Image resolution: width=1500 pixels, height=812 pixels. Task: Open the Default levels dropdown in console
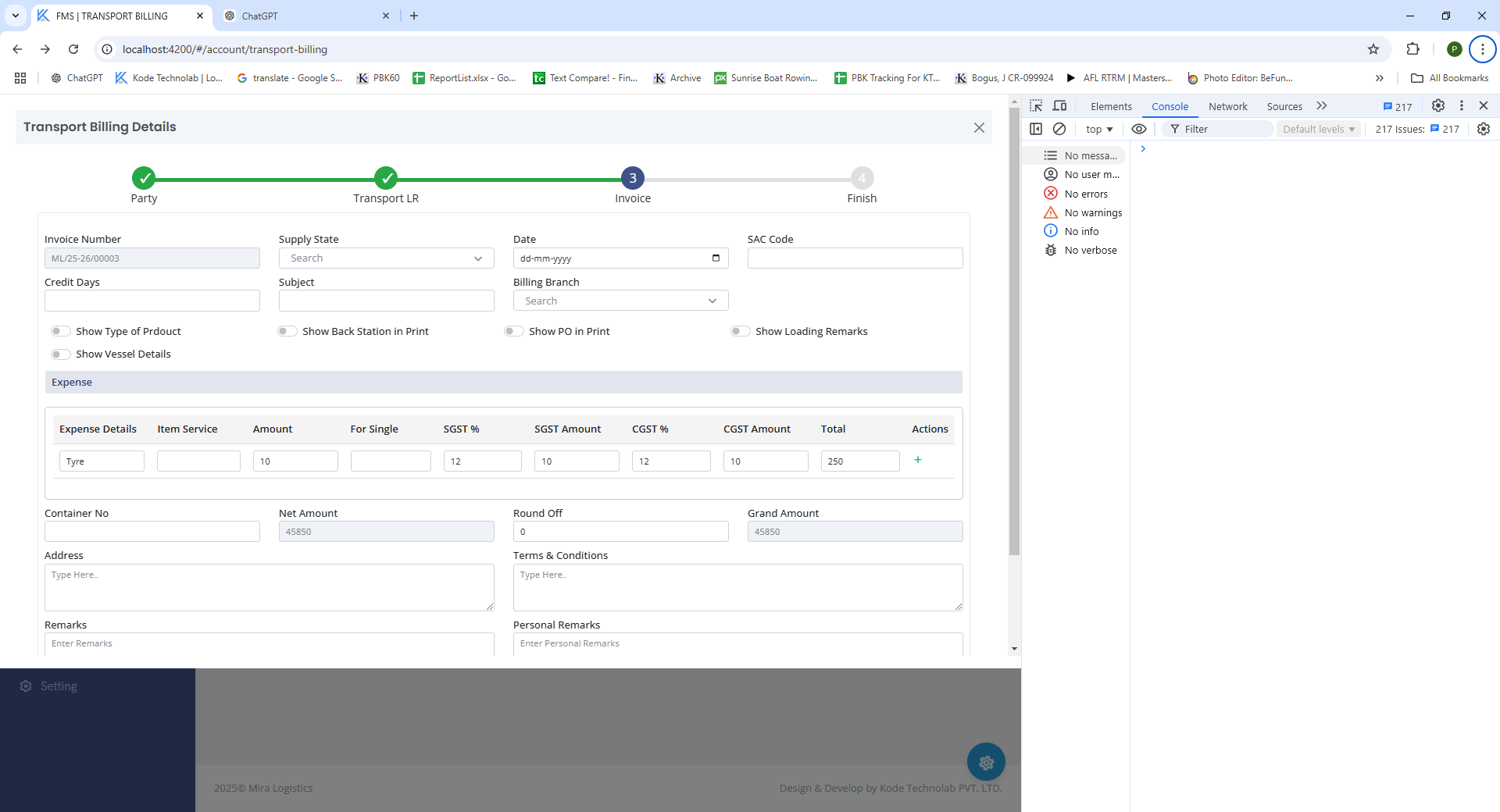(x=1318, y=129)
